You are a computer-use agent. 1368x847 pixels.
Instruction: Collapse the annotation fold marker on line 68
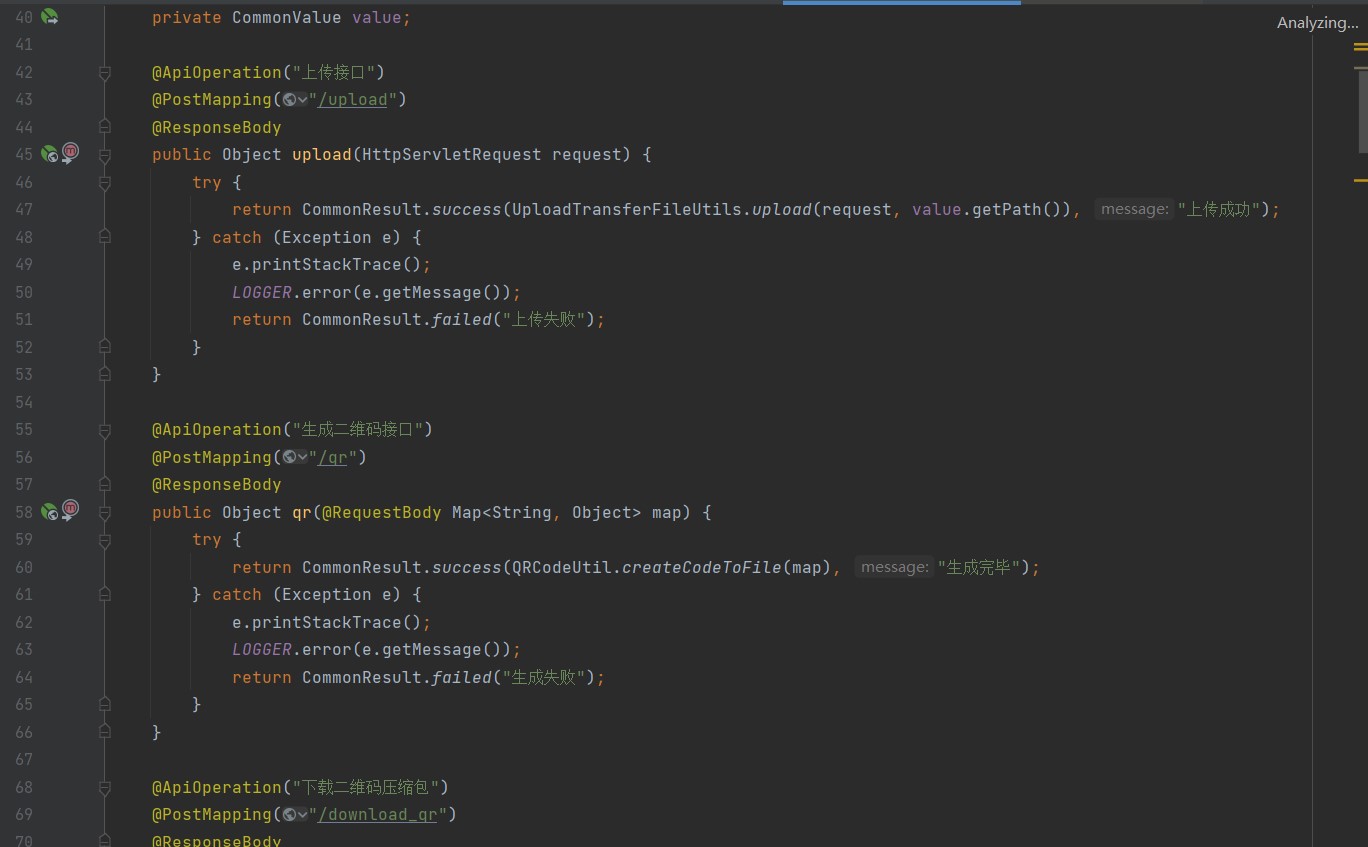click(105, 787)
